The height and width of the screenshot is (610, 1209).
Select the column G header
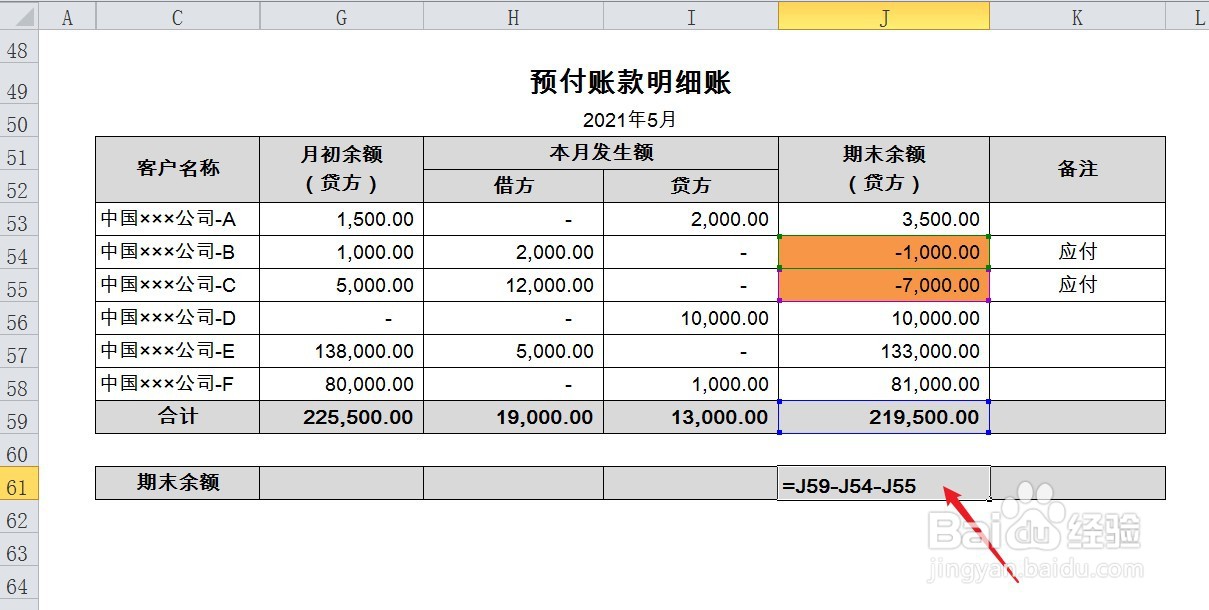click(x=341, y=16)
